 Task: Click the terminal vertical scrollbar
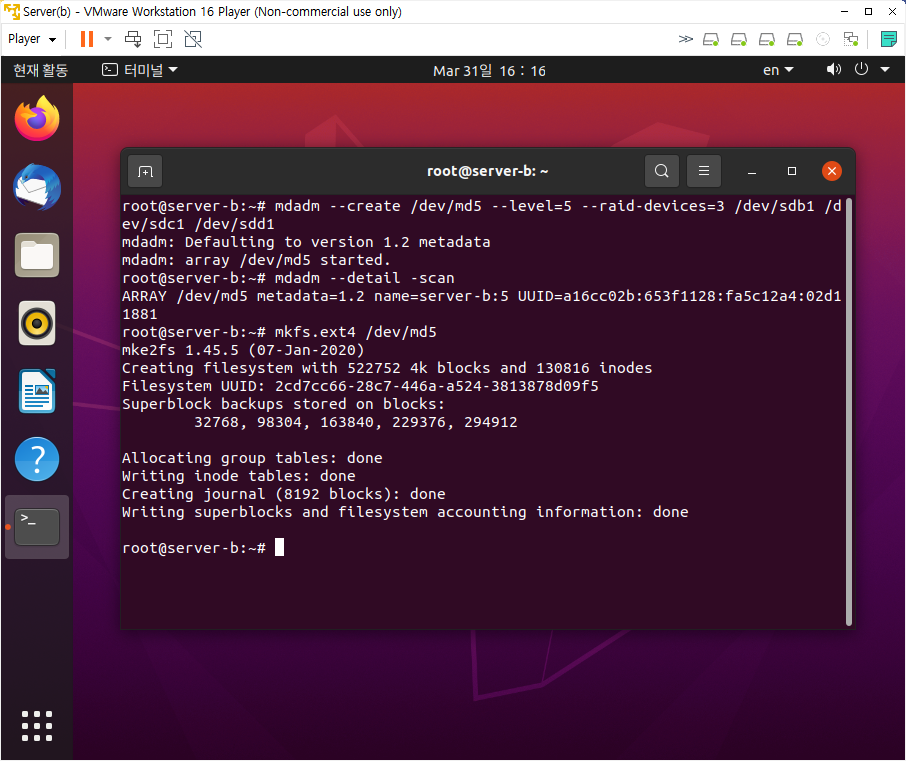point(849,411)
